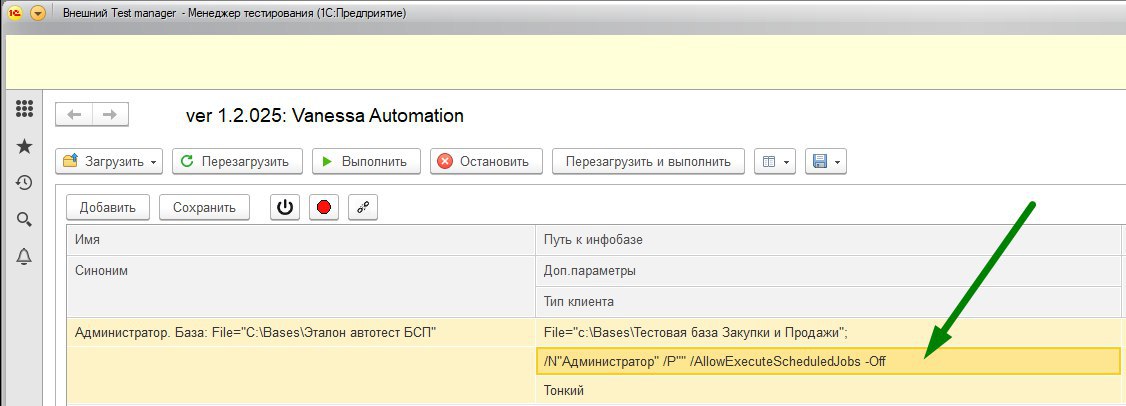Open the Notifications bell icon
Image resolution: width=1126 pixels, height=406 pixels.
tap(24, 256)
